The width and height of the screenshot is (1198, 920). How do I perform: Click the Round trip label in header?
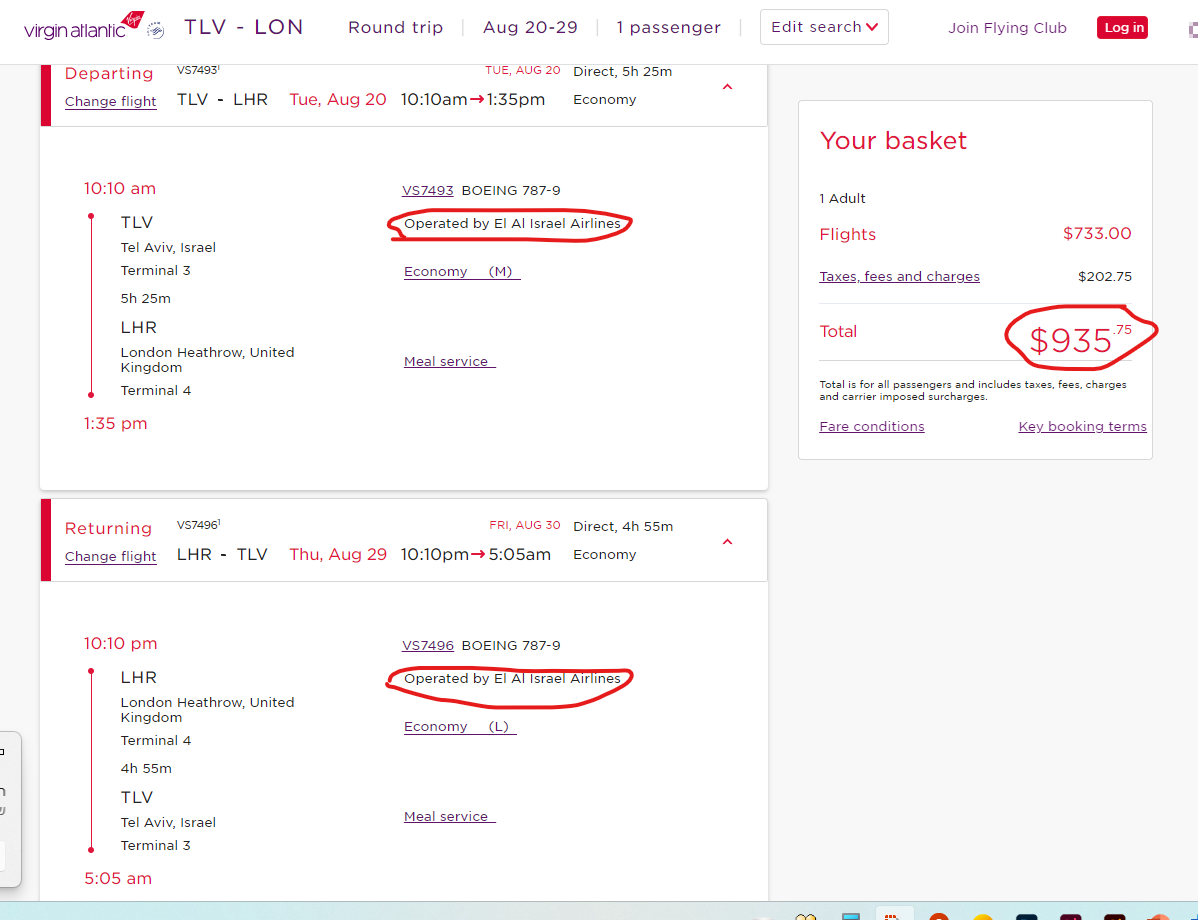pos(396,28)
